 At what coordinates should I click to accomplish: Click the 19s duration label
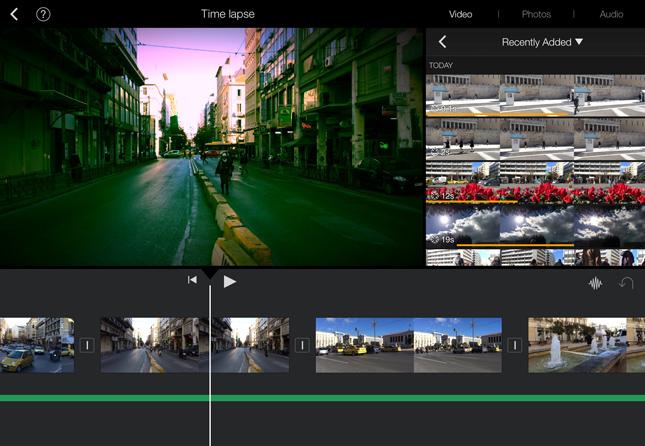[x=448, y=239]
